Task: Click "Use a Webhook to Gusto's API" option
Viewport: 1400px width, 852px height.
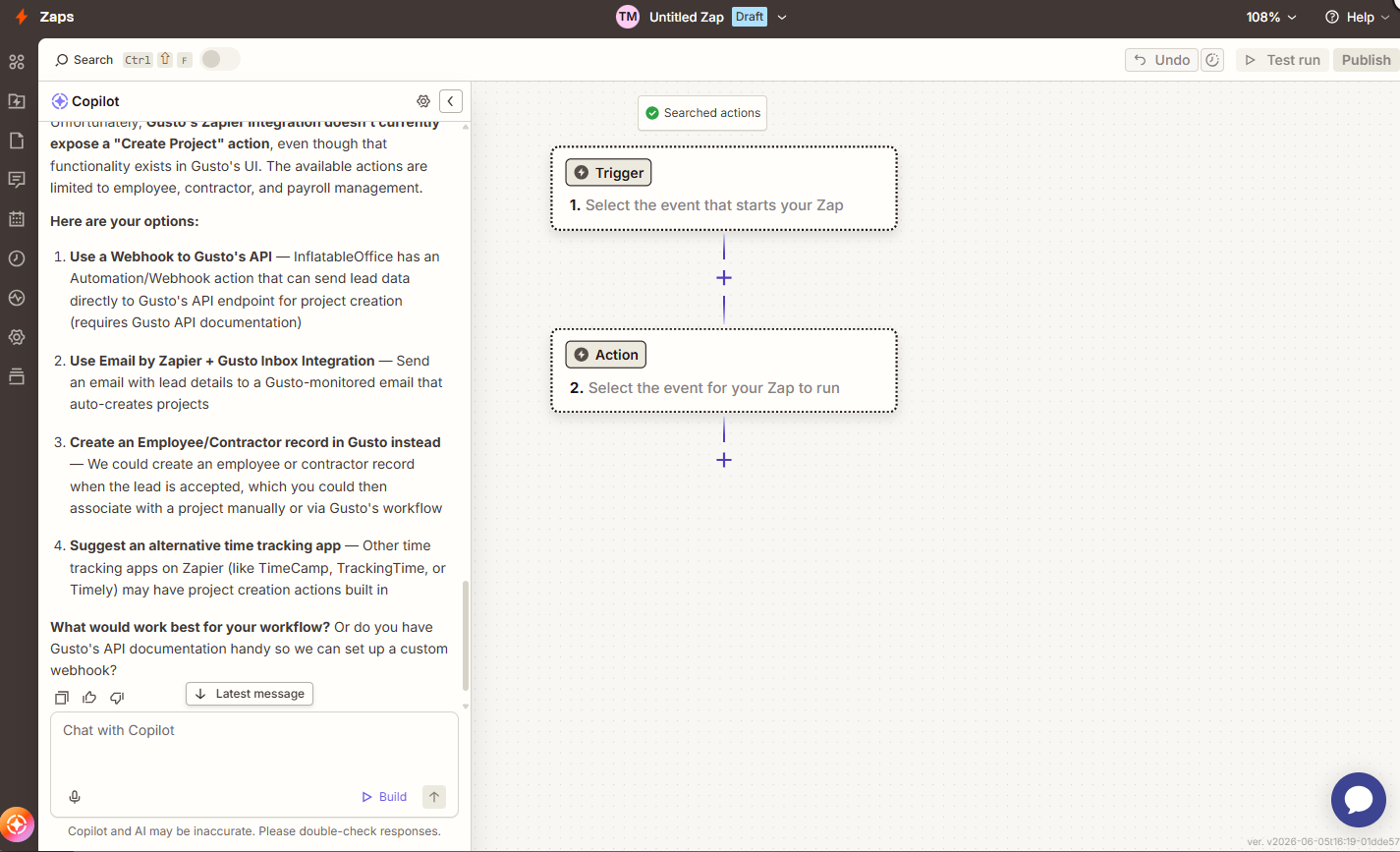Action: tap(171, 256)
